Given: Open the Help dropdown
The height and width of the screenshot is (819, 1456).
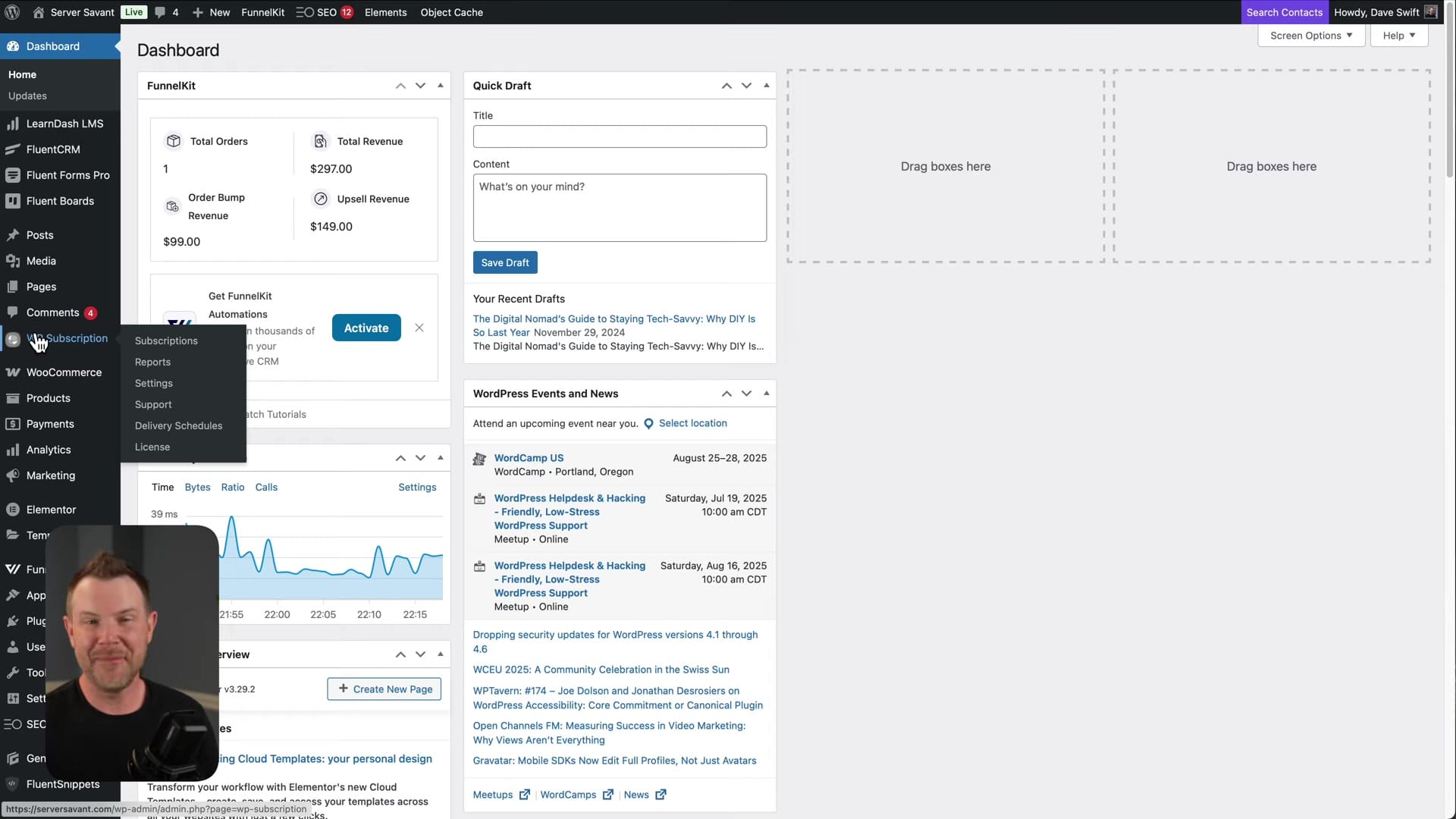Looking at the screenshot, I should click(x=1398, y=36).
